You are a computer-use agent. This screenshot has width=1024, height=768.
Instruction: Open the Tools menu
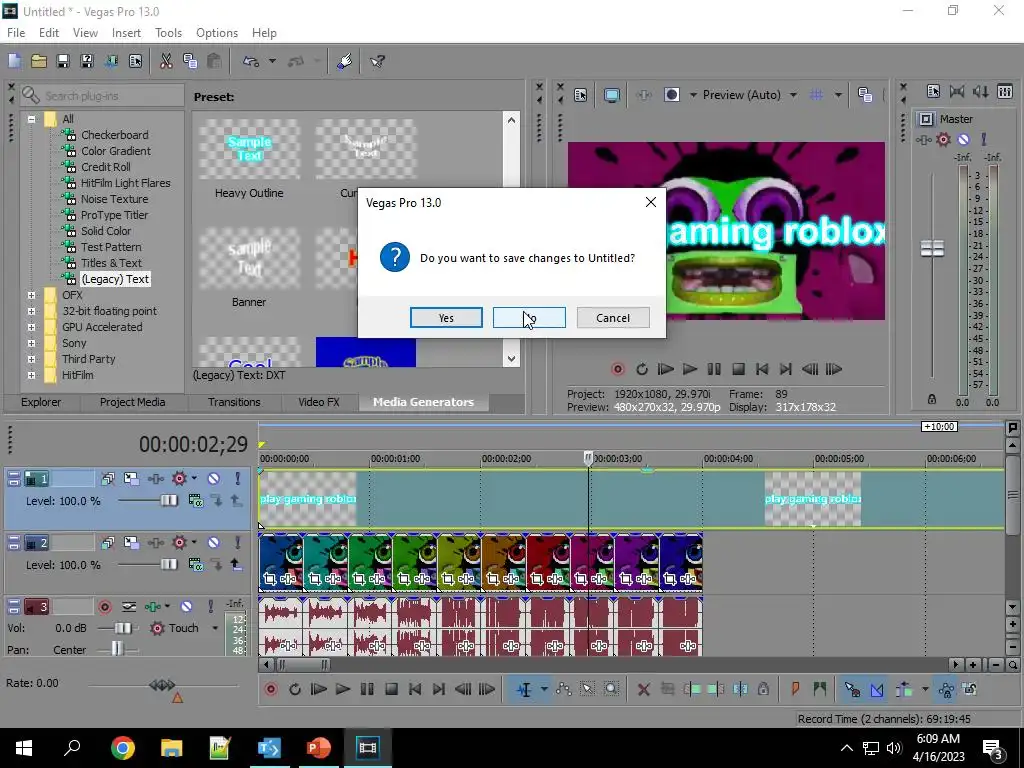coord(168,33)
